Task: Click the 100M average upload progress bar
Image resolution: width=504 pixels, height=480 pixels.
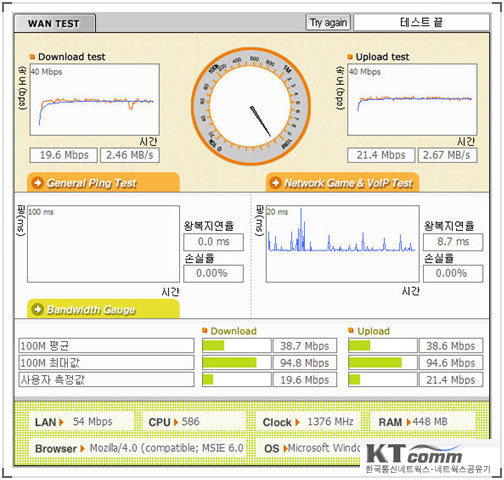Action: click(382, 346)
